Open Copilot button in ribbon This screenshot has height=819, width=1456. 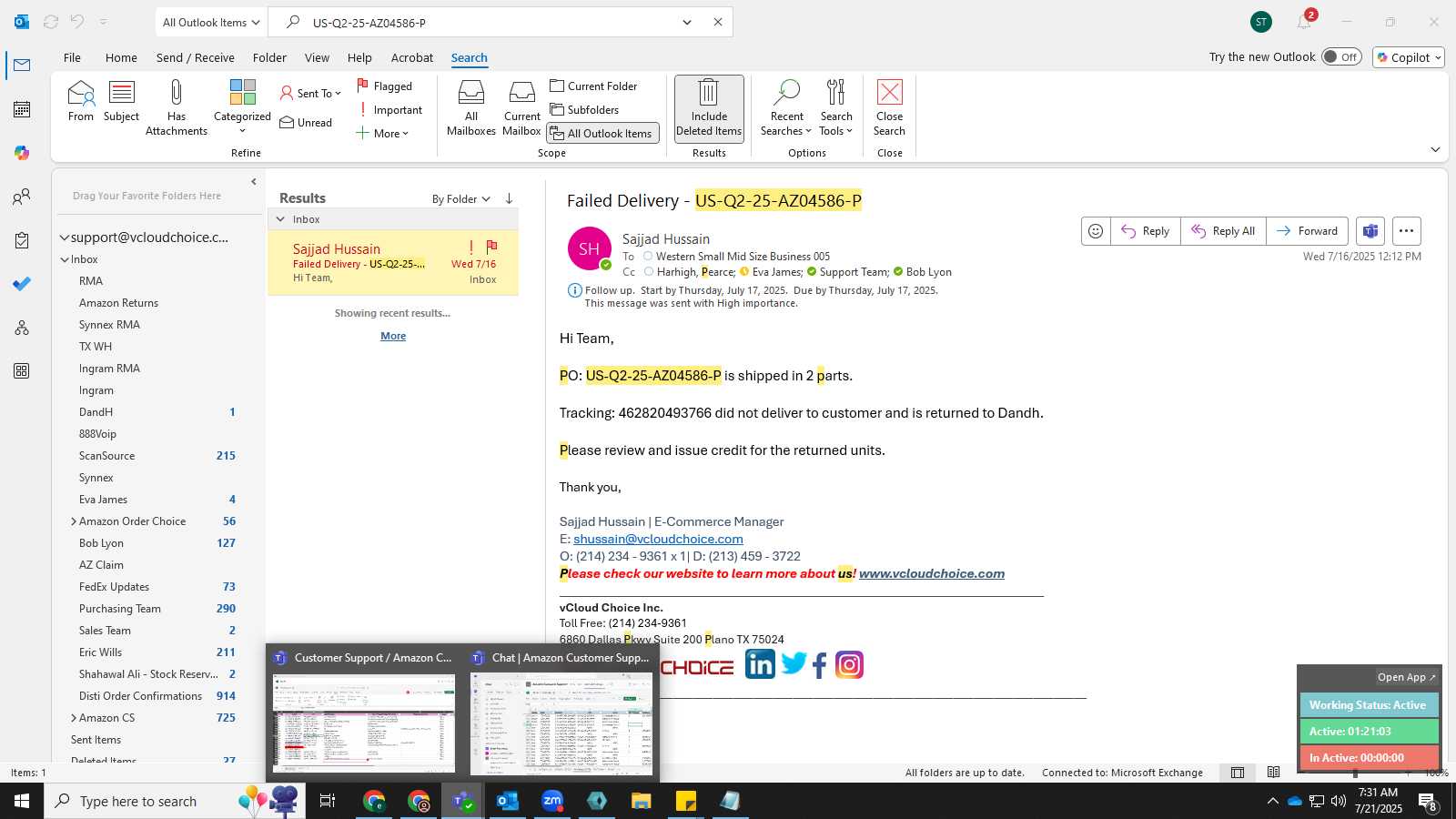pyautogui.click(x=1409, y=57)
